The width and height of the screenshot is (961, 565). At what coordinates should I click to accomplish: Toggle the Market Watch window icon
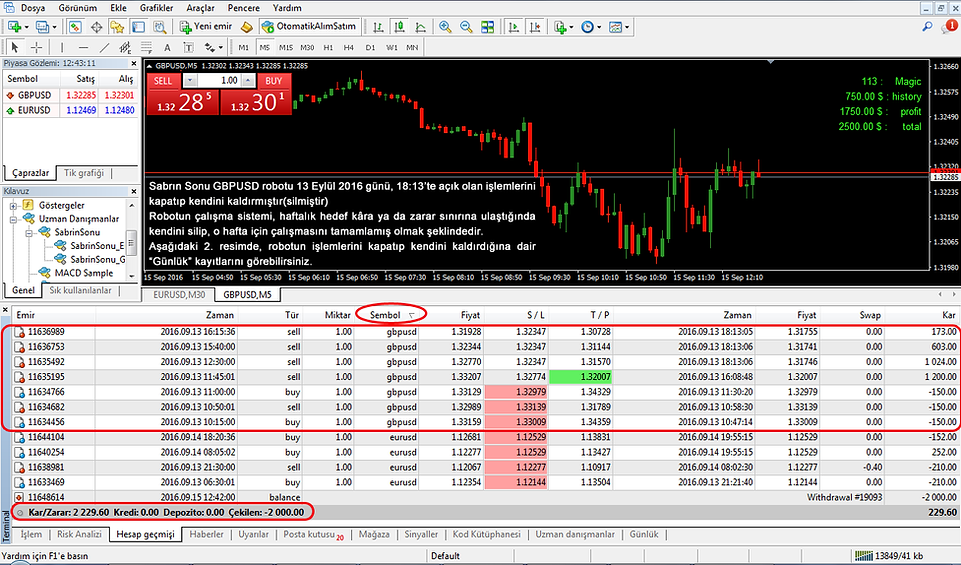75,27
